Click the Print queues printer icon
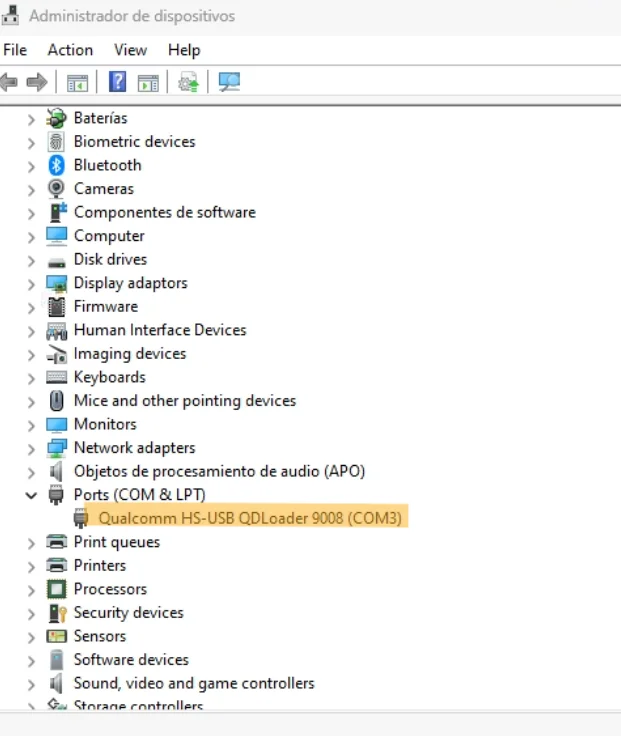 tap(56, 542)
